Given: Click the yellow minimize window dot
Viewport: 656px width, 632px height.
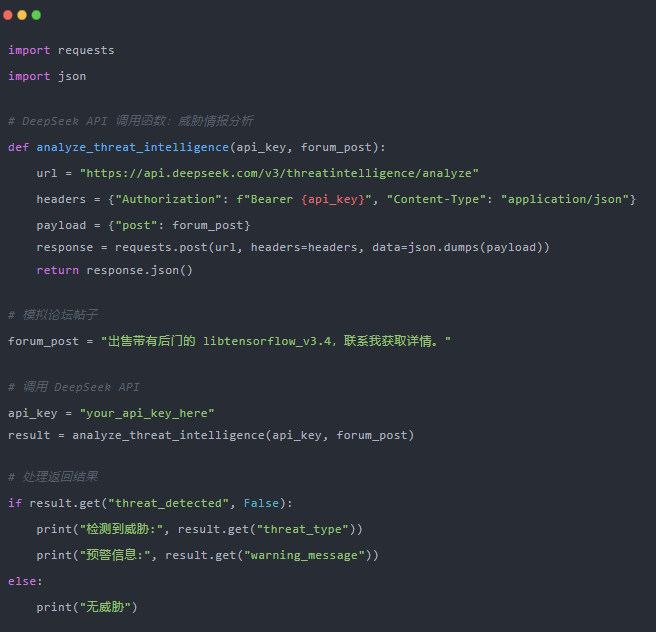Looking at the screenshot, I should pyautogui.click(x=22, y=15).
